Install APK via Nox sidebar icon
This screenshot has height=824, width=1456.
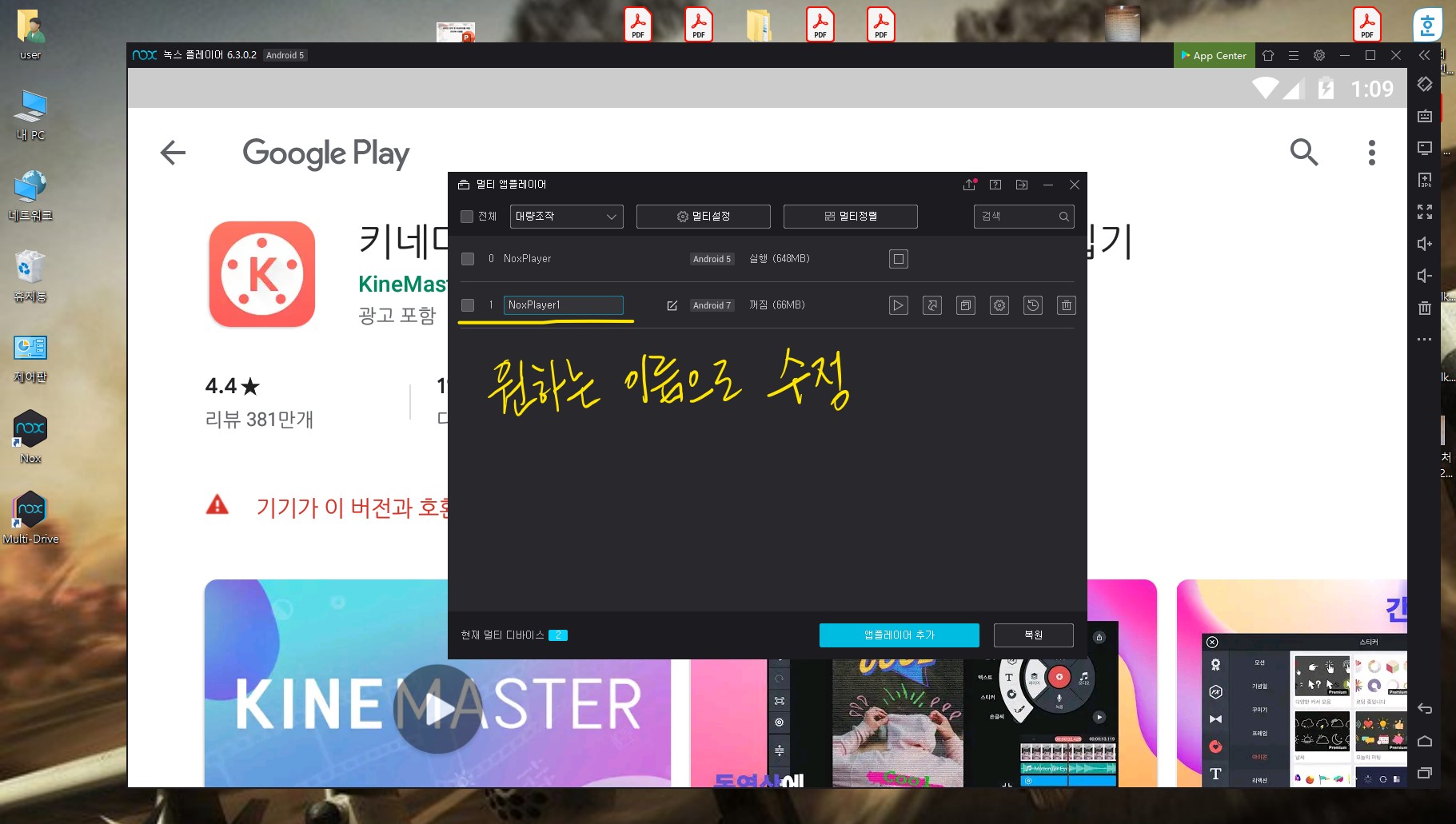pyautogui.click(x=1425, y=180)
